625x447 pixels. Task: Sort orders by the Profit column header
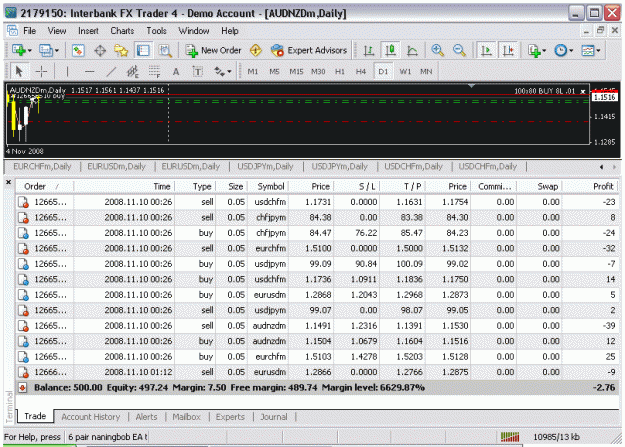click(590, 186)
